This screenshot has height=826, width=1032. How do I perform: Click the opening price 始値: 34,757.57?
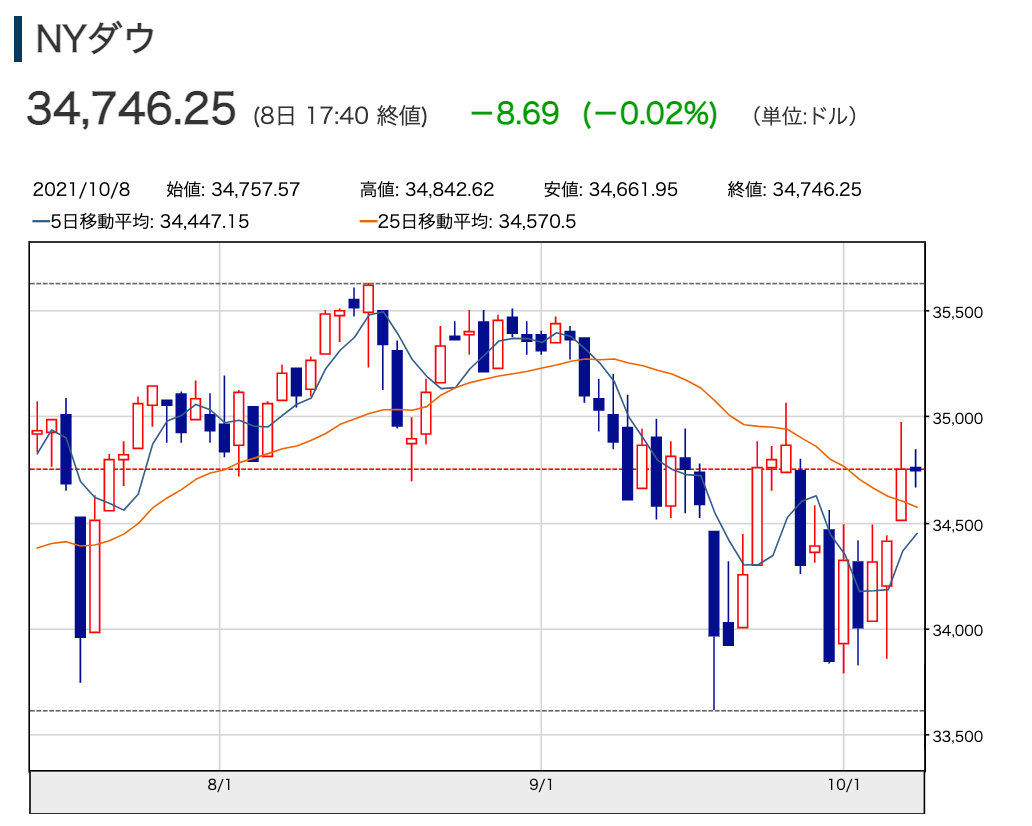tap(233, 190)
